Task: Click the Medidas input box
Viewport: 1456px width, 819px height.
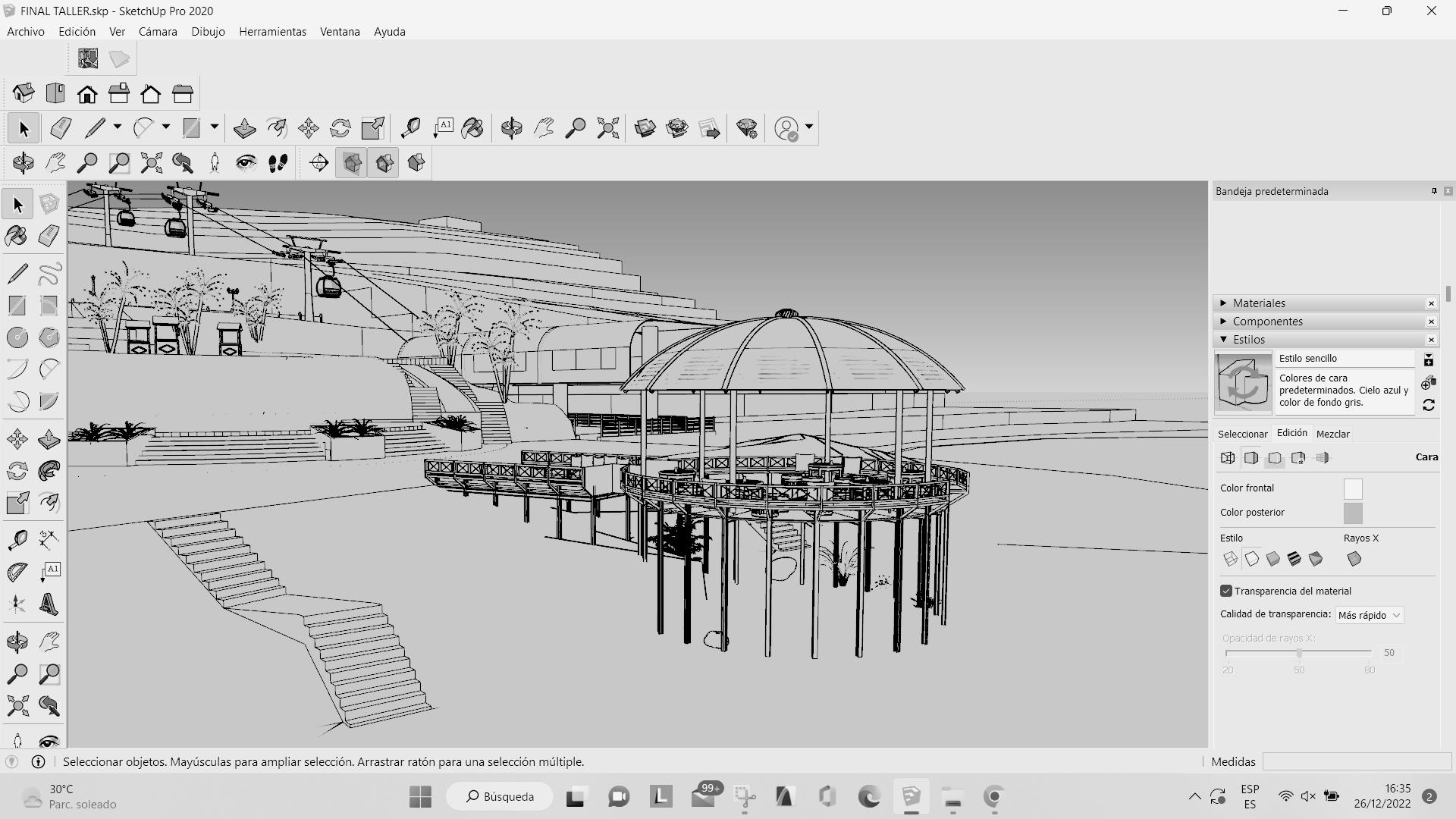Action: [1357, 761]
